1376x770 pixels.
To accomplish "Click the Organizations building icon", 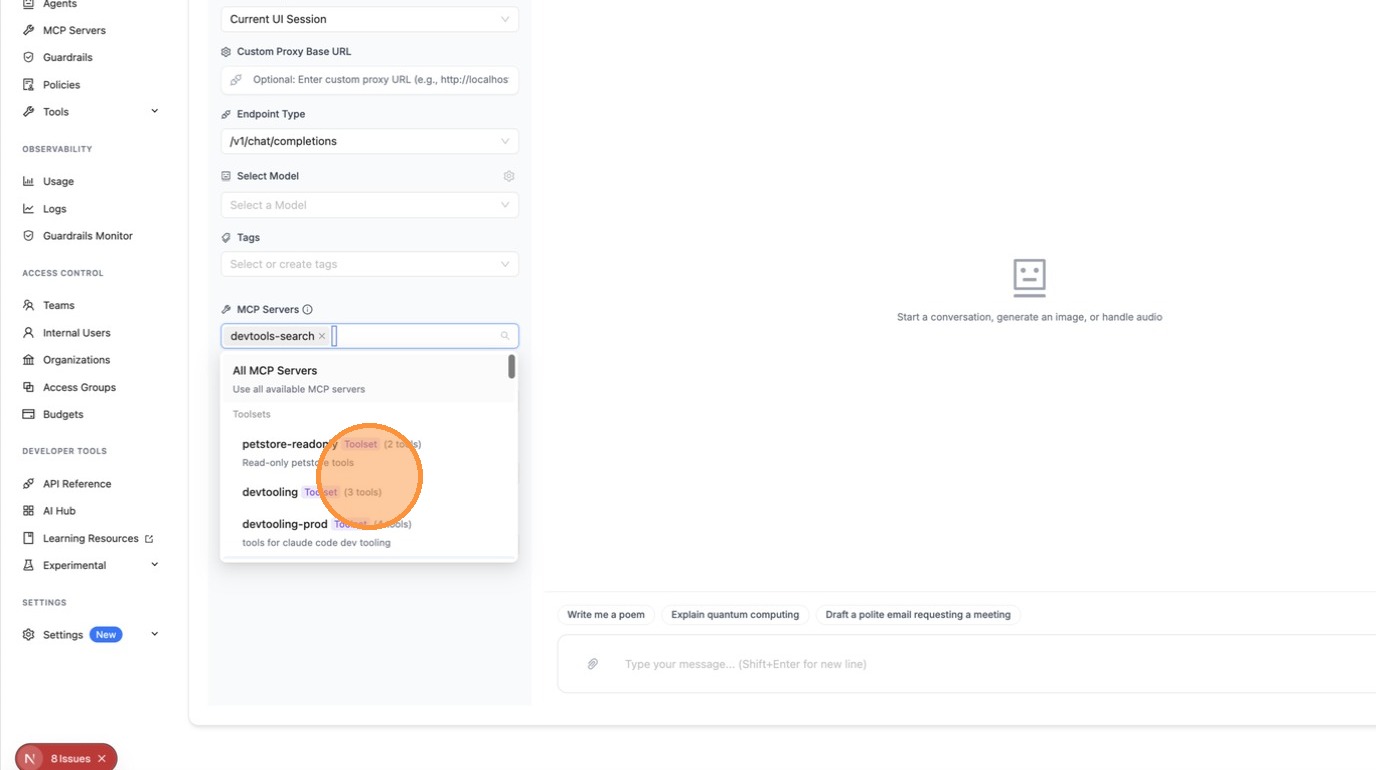I will 28,359.
